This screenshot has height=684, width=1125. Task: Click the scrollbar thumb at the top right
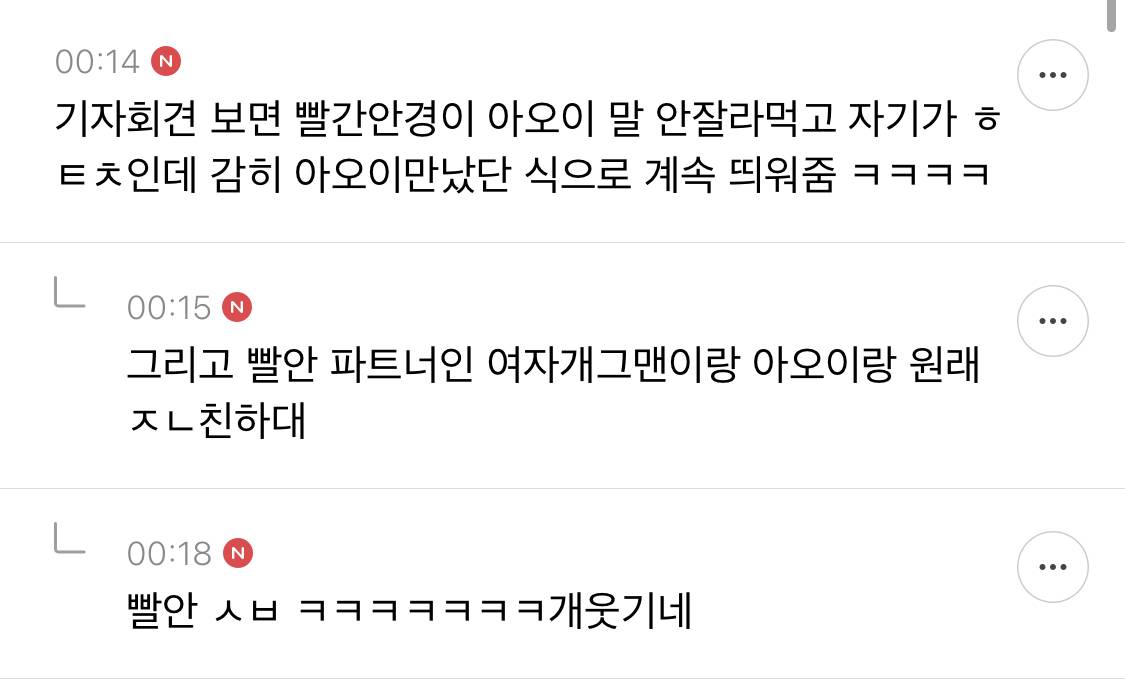point(1111,16)
